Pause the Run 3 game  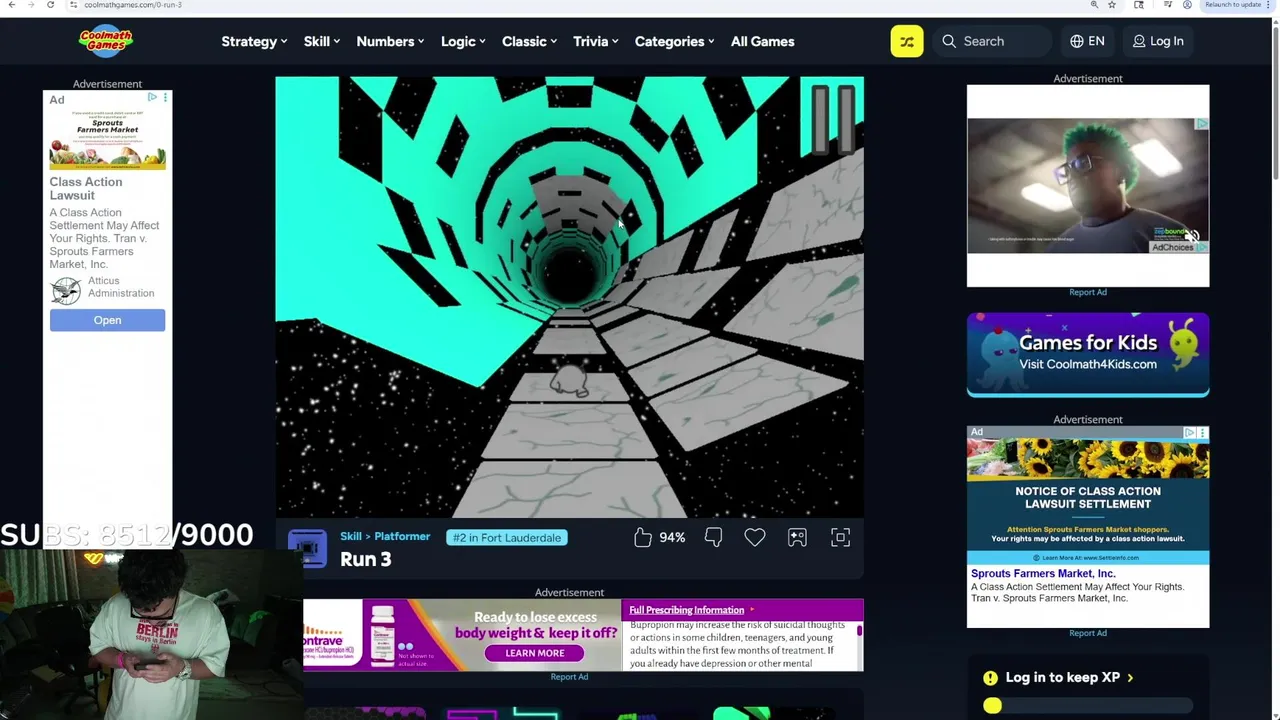pos(833,120)
